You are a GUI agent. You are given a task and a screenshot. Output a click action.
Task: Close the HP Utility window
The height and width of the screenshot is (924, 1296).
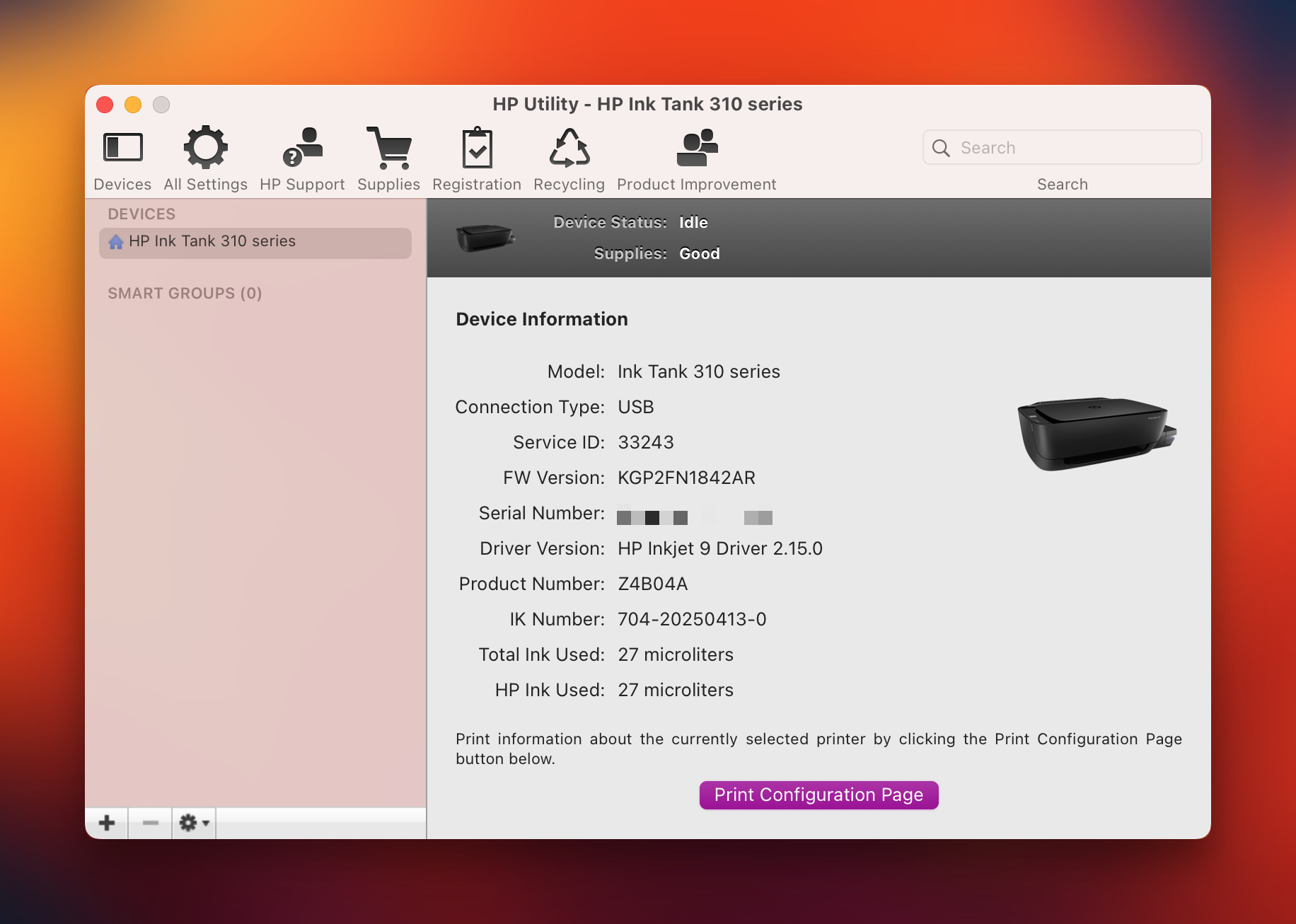click(x=105, y=105)
